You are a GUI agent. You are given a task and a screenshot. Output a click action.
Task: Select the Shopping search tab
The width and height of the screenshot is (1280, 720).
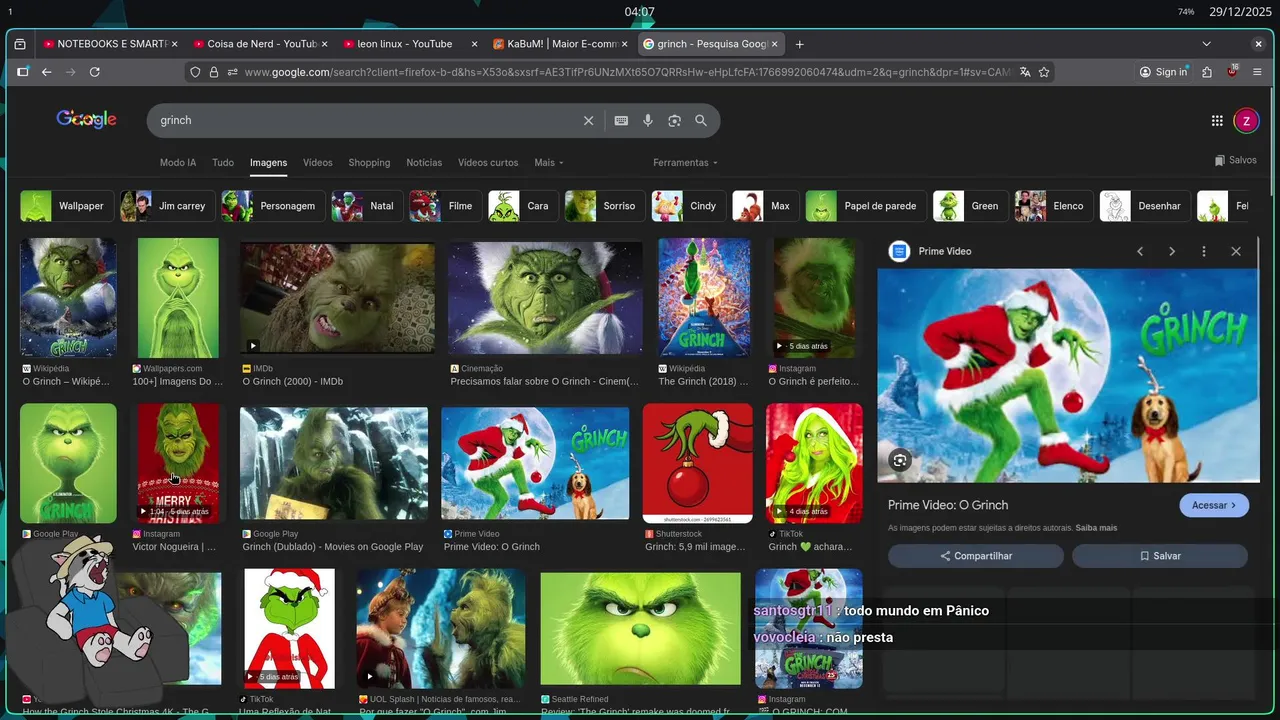pos(369,163)
